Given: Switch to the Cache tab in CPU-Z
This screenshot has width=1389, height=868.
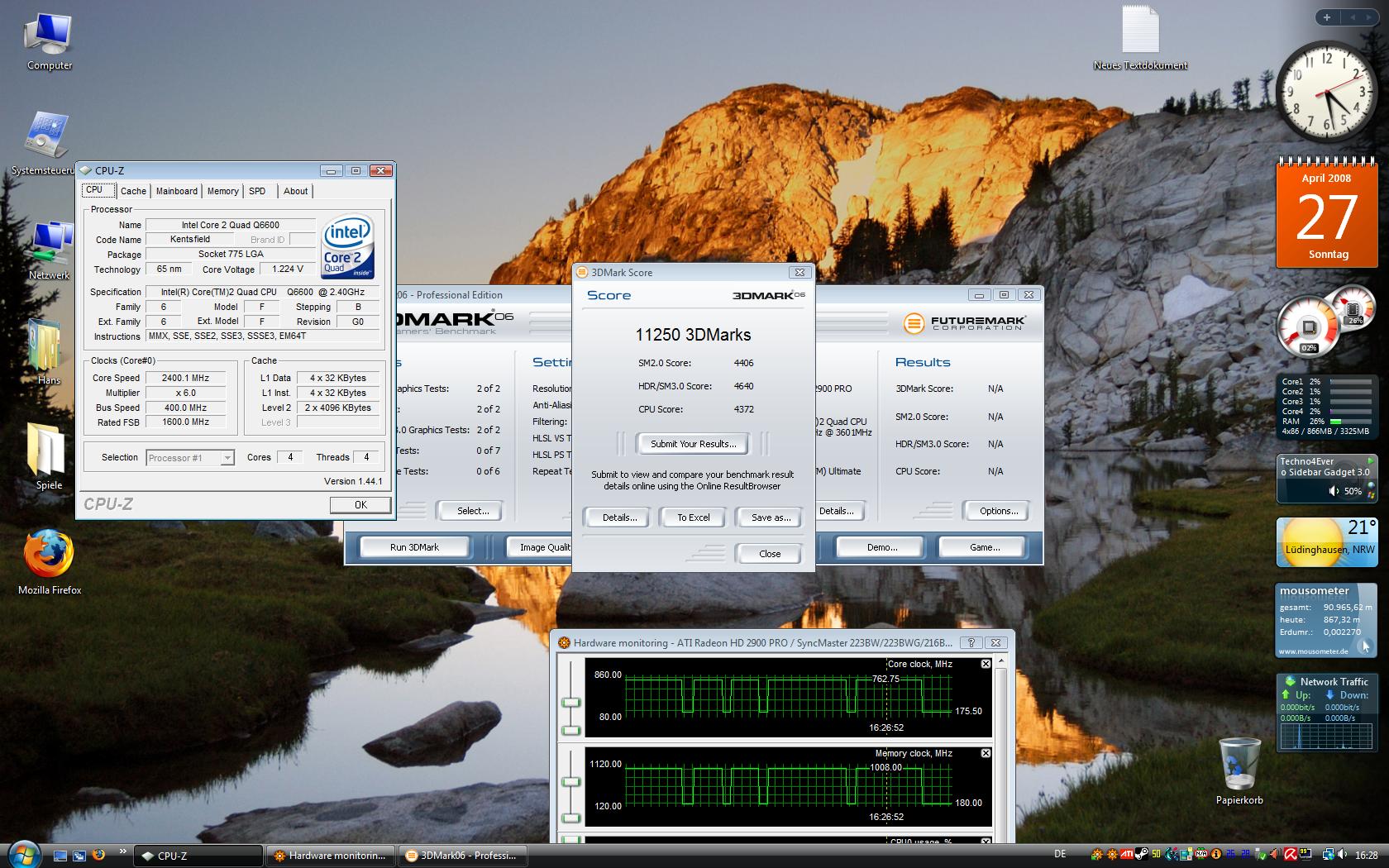Looking at the screenshot, I should (x=133, y=191).
